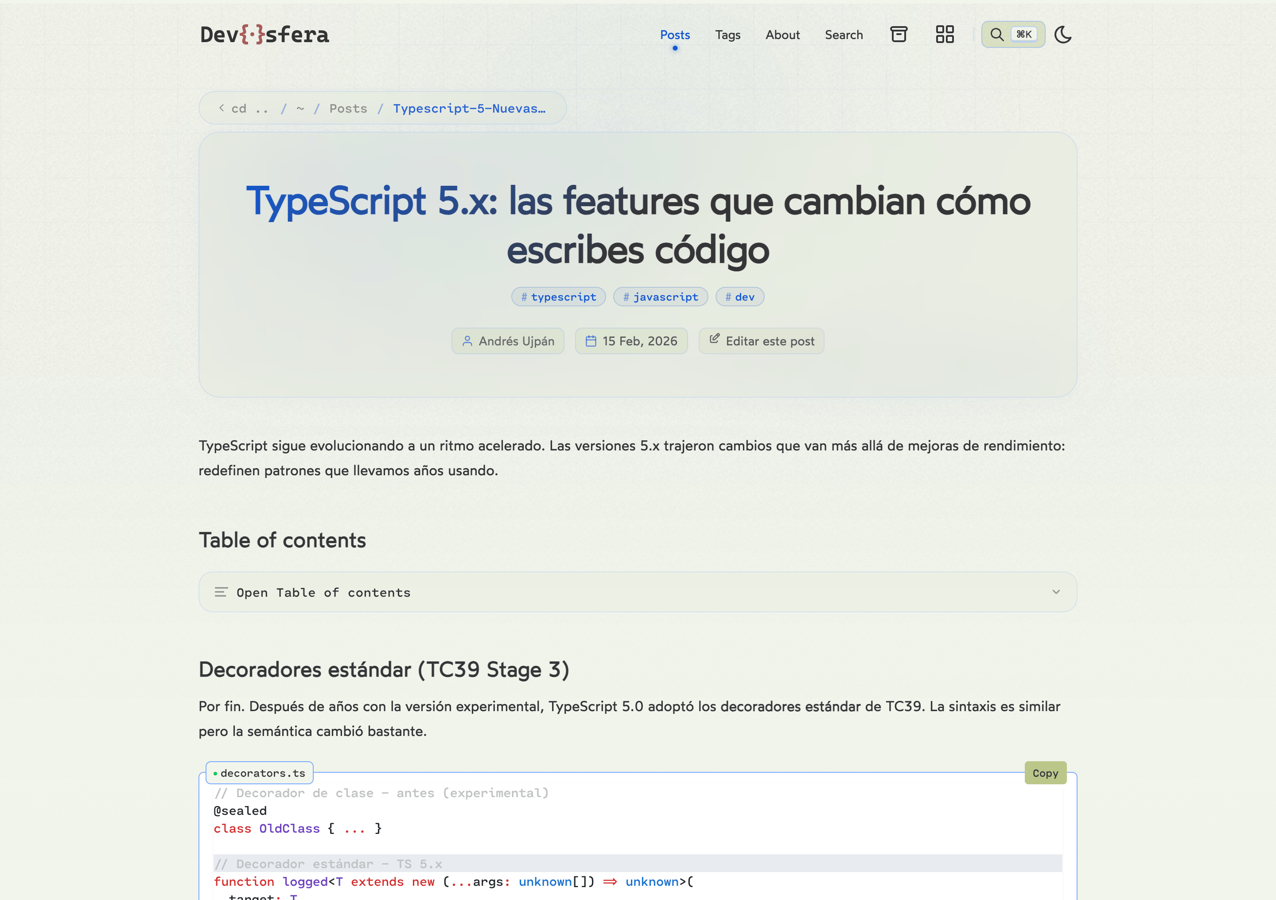Click the magnifier search icon with ⌘K
The height and width of the screenshot is (900, 1276).
[1013, 34]
